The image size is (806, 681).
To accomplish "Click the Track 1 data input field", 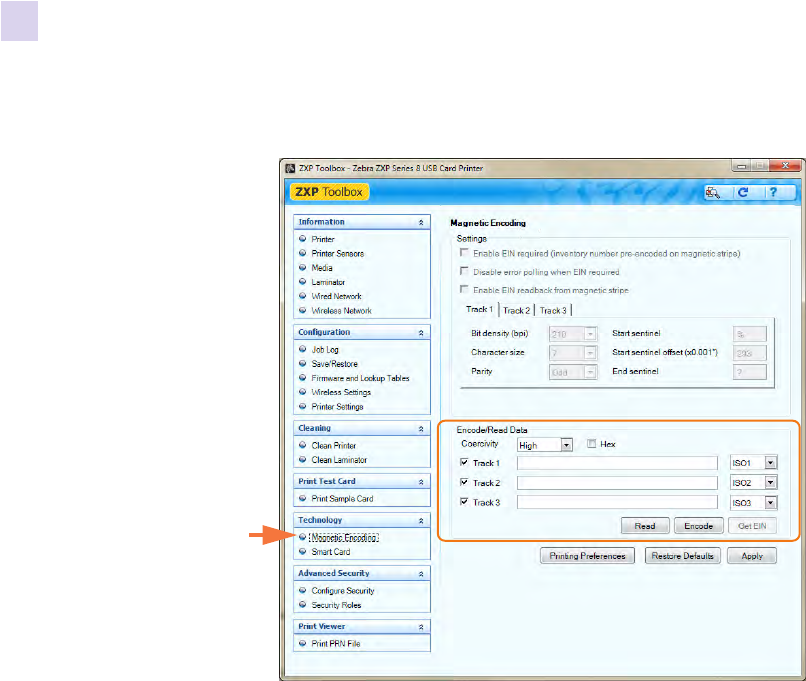I will coord(617,463).
